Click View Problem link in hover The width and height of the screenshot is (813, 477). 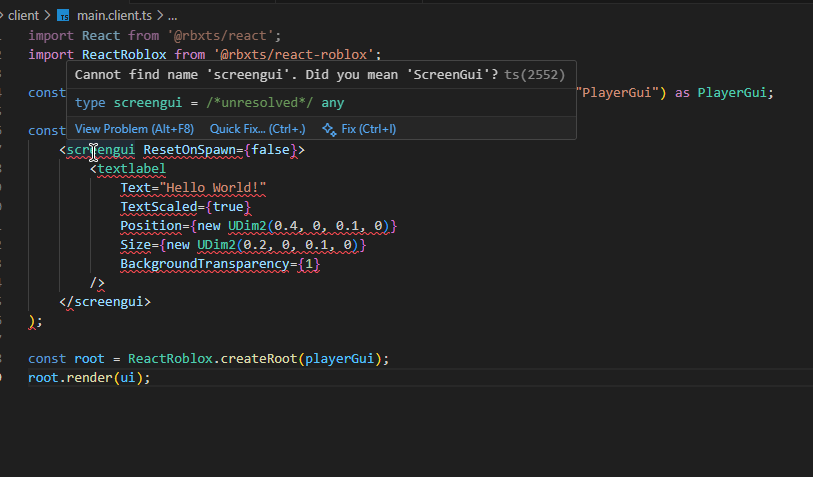pyautogui.click(x=134, y=129)
